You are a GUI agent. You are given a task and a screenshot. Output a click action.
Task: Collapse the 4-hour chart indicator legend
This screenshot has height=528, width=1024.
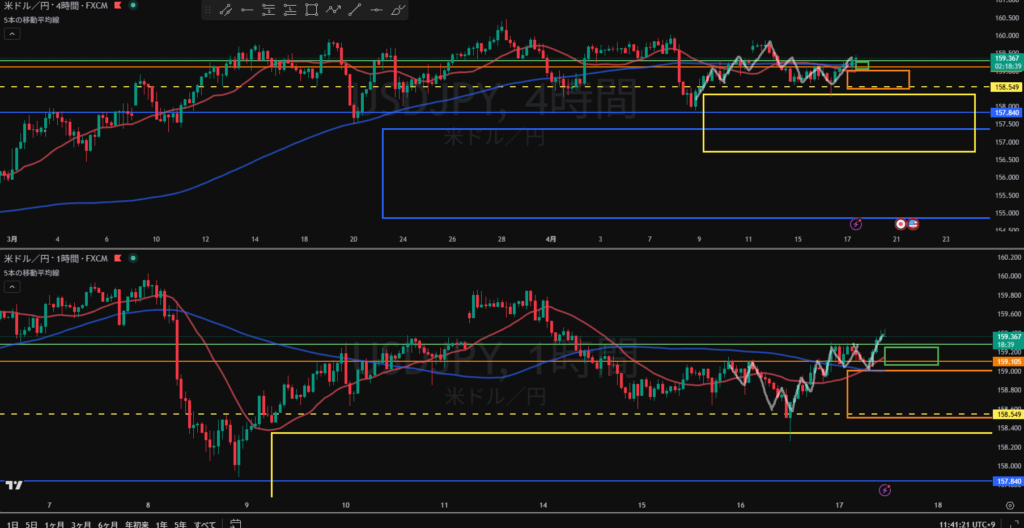[12, 34]
